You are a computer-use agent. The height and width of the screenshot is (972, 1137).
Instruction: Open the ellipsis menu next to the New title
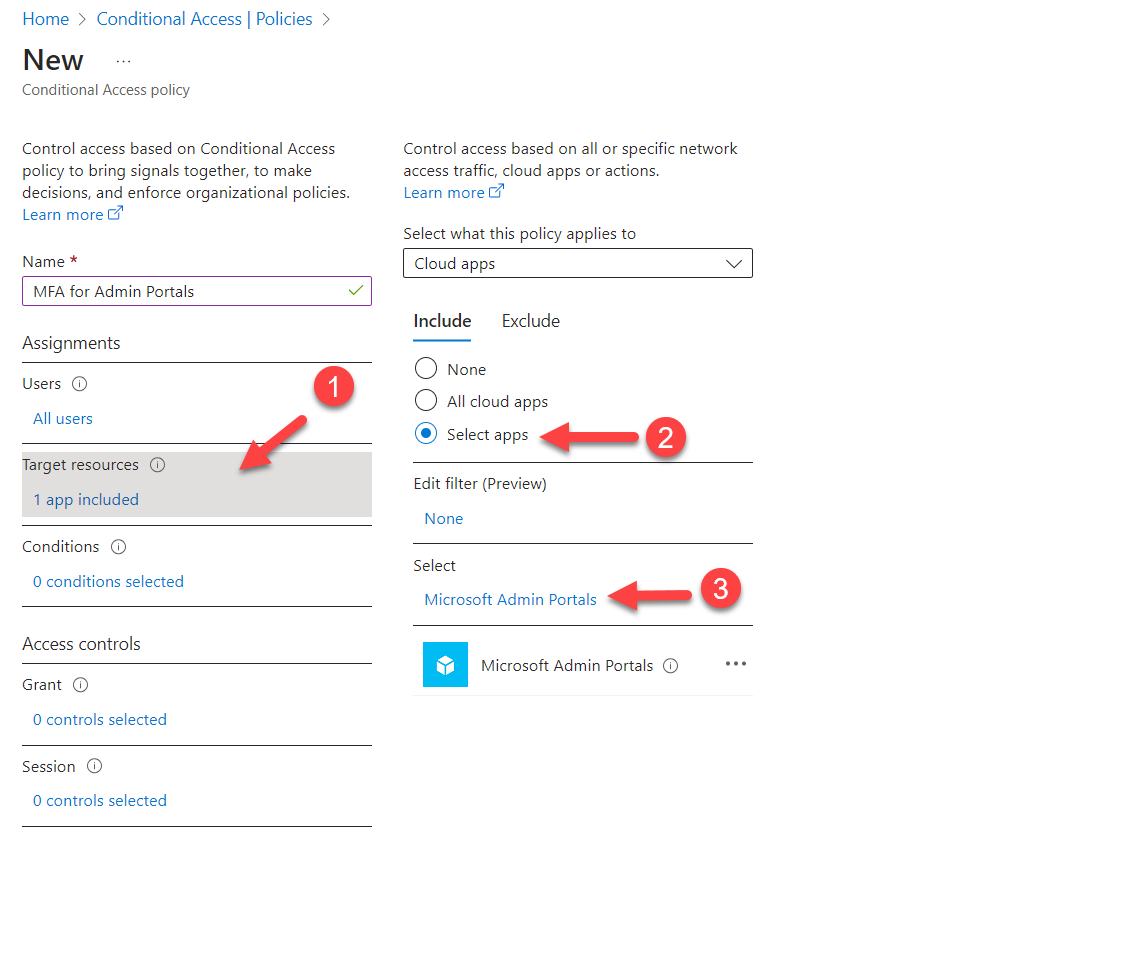click(x=123, y=60)
